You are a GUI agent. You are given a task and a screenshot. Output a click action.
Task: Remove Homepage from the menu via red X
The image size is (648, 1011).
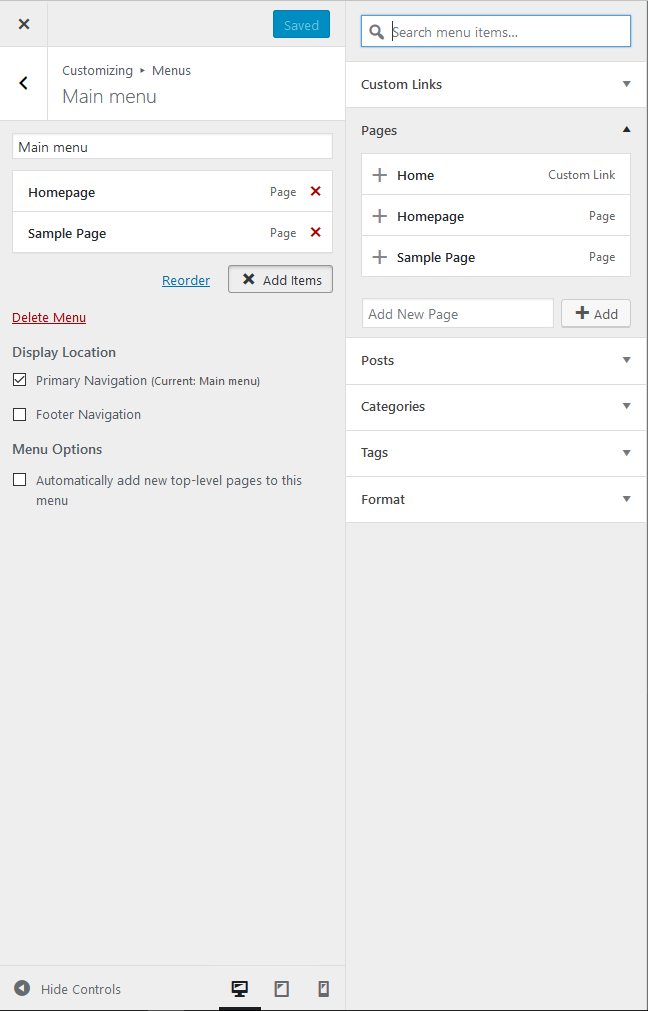pos(315,191)
